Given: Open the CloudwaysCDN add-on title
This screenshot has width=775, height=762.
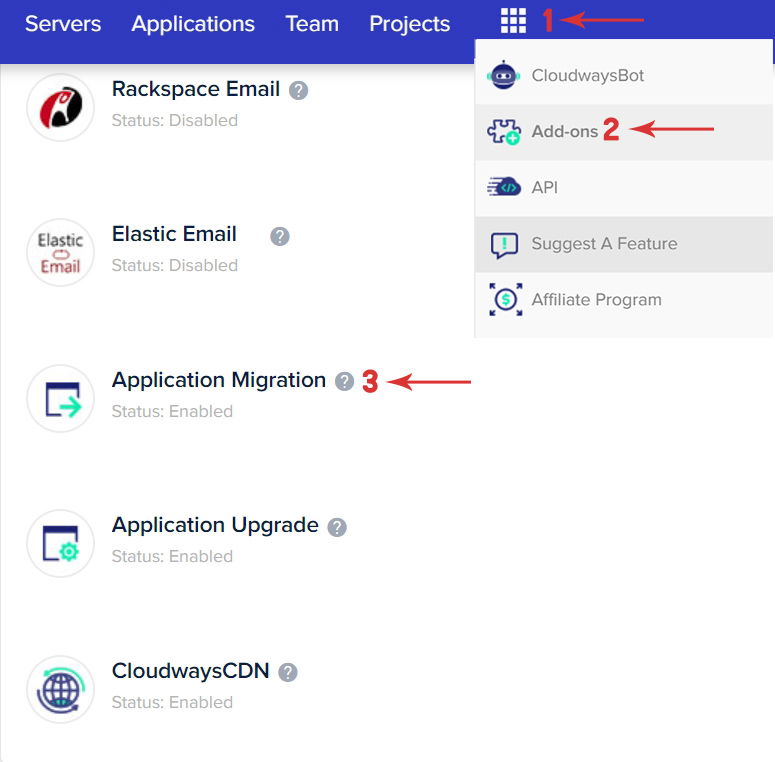Looking at the screenshot, I should click(x=190, y=671).
